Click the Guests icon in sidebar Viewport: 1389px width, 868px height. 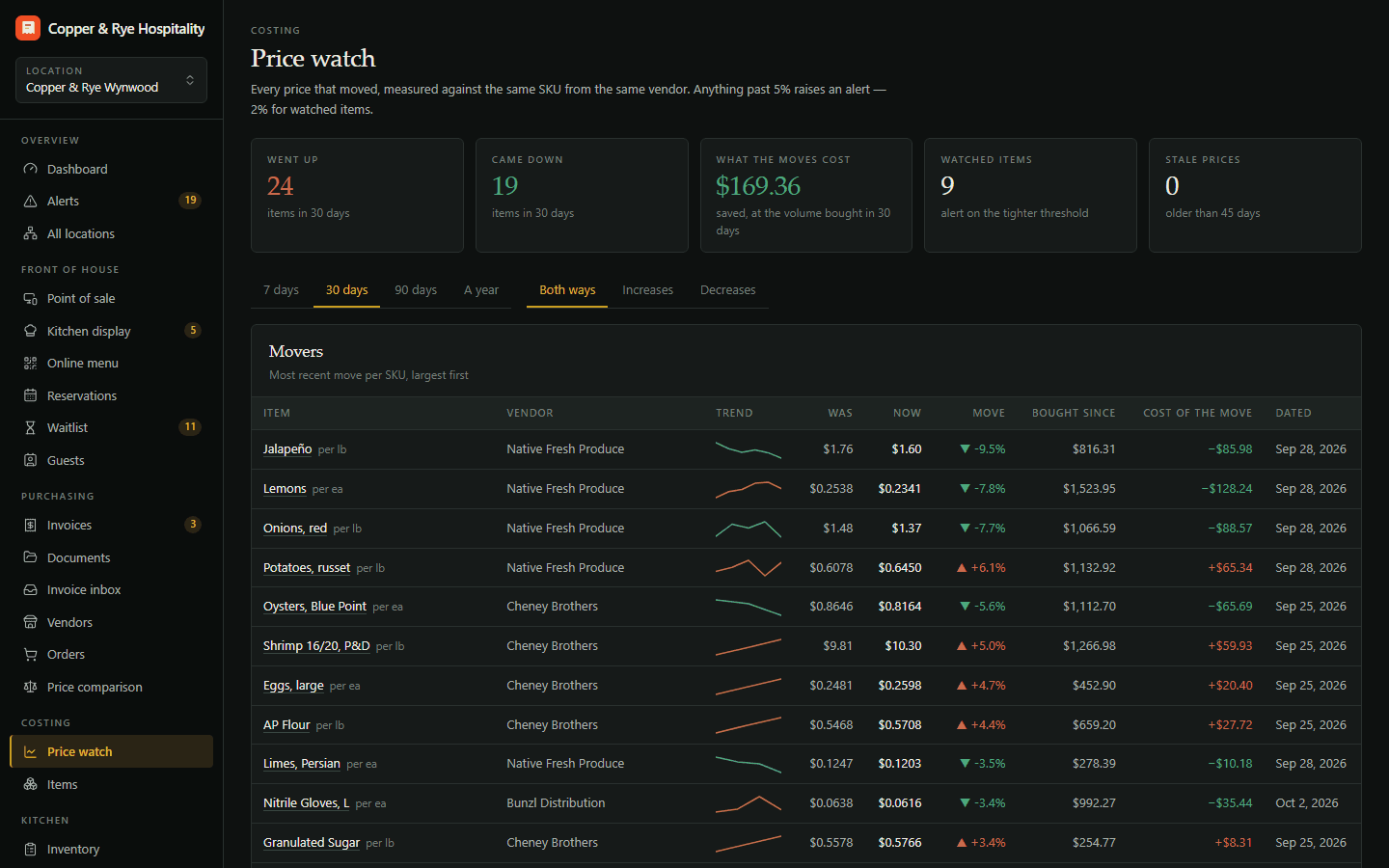[30, 460]
